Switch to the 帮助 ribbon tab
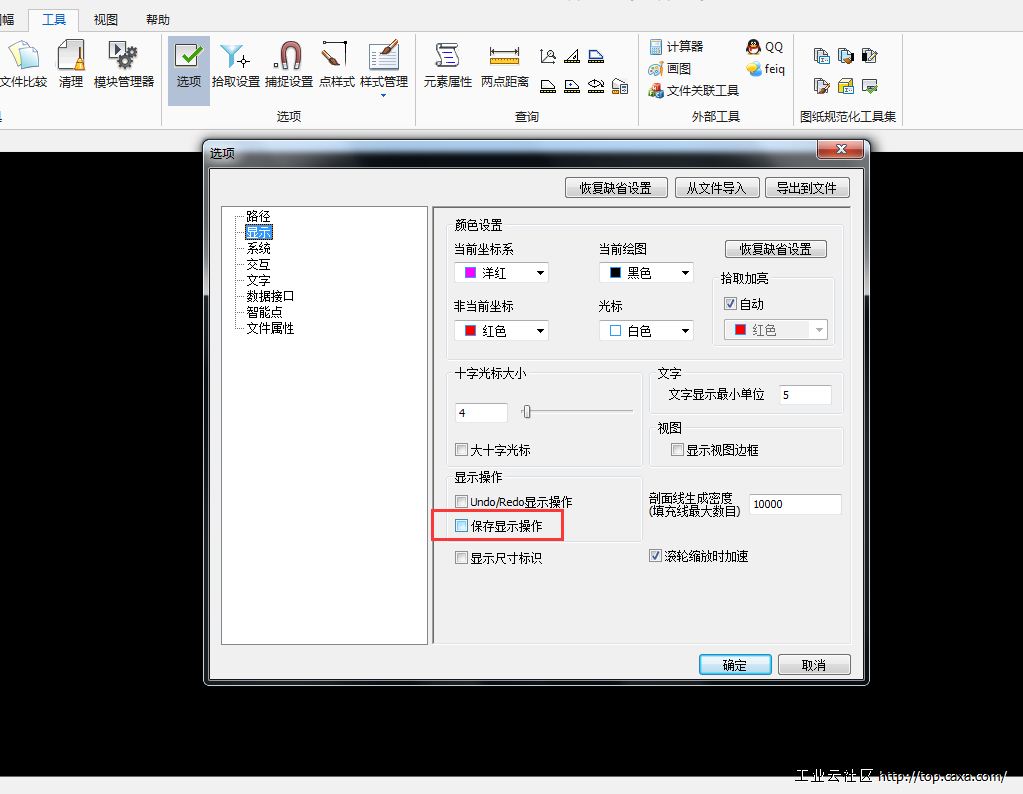Image resolution: width=1023 pixels, height=794 pixels. click(x=158, y=20)
